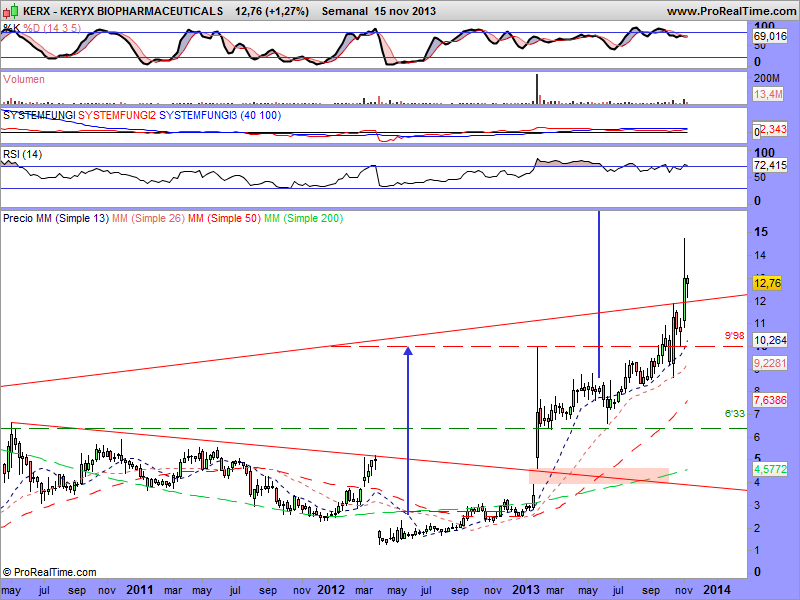
Task: Click the "2013" year on the time axis
Action: [526, 590]
